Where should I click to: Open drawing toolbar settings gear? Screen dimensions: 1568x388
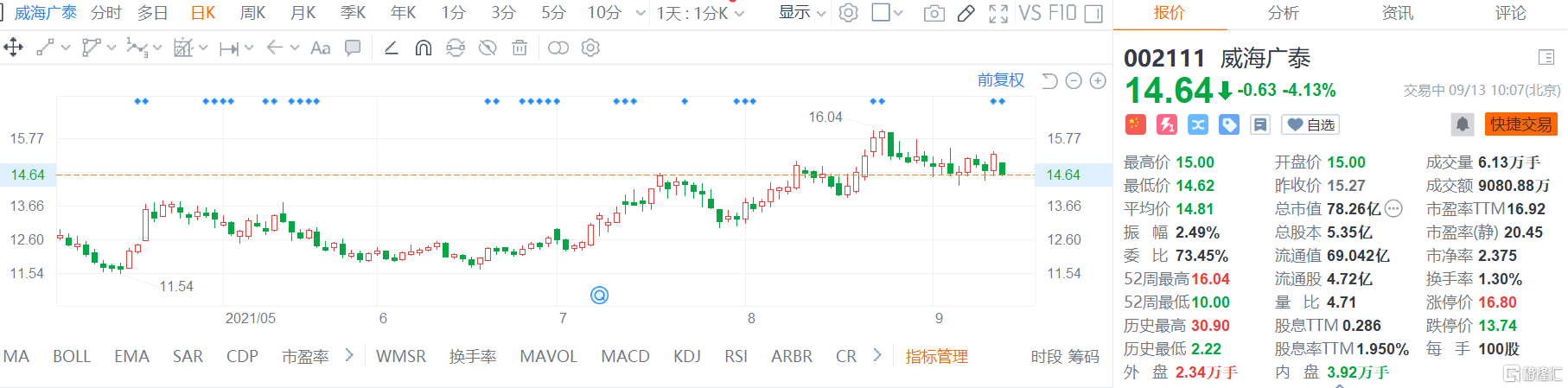(590, 48)
